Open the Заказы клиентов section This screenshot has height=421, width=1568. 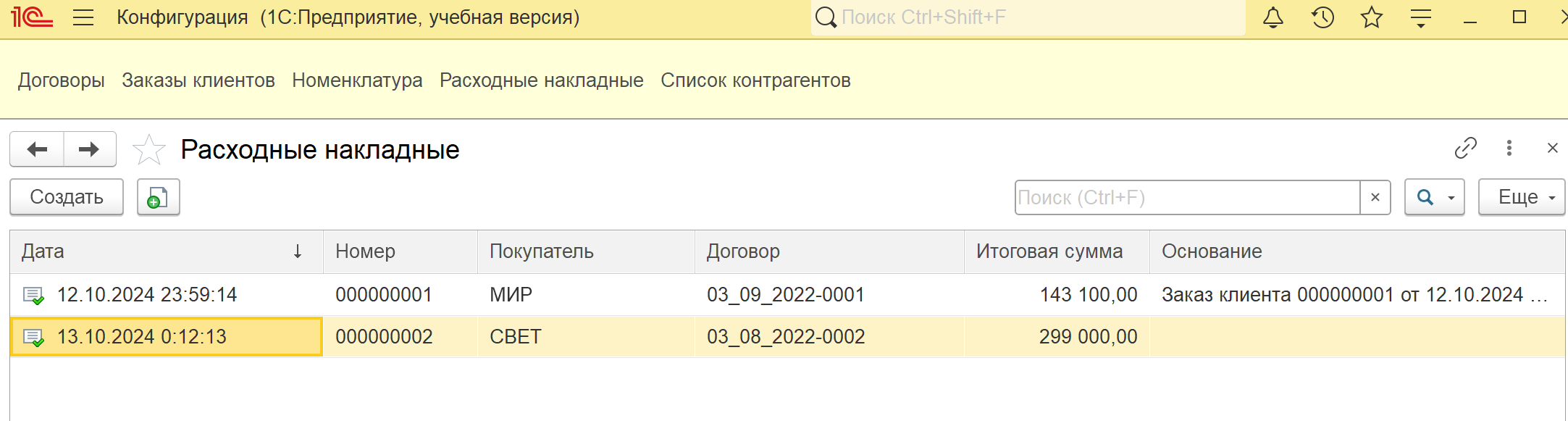[198, 80]
